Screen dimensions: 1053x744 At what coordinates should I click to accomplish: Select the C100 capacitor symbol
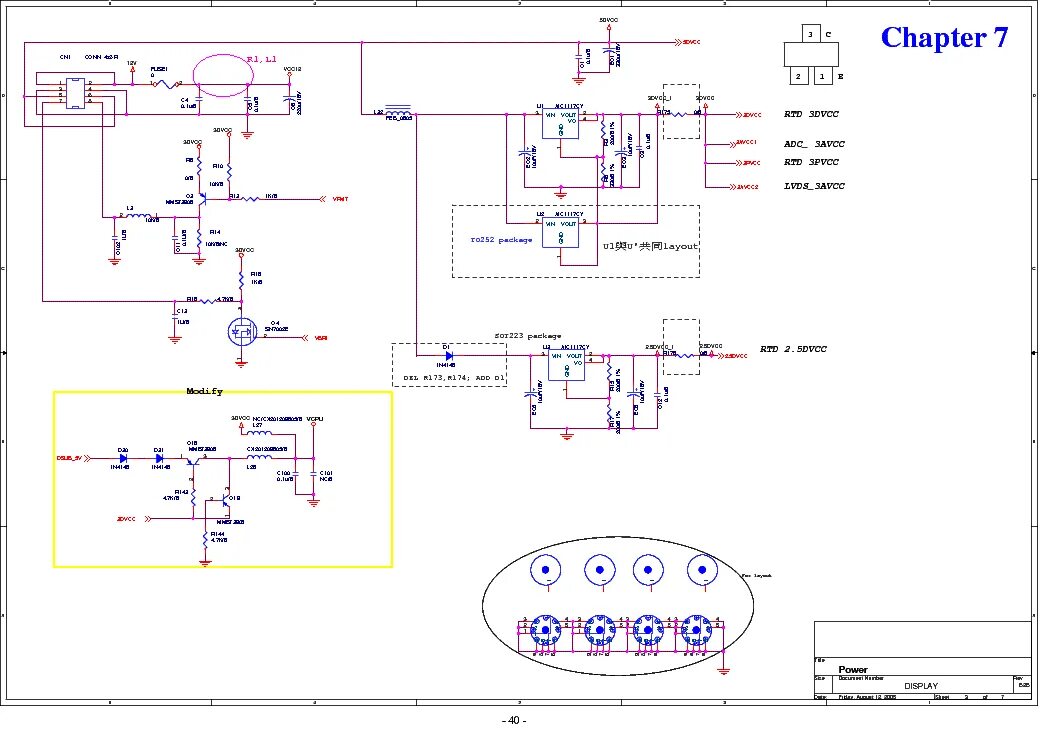295,473
